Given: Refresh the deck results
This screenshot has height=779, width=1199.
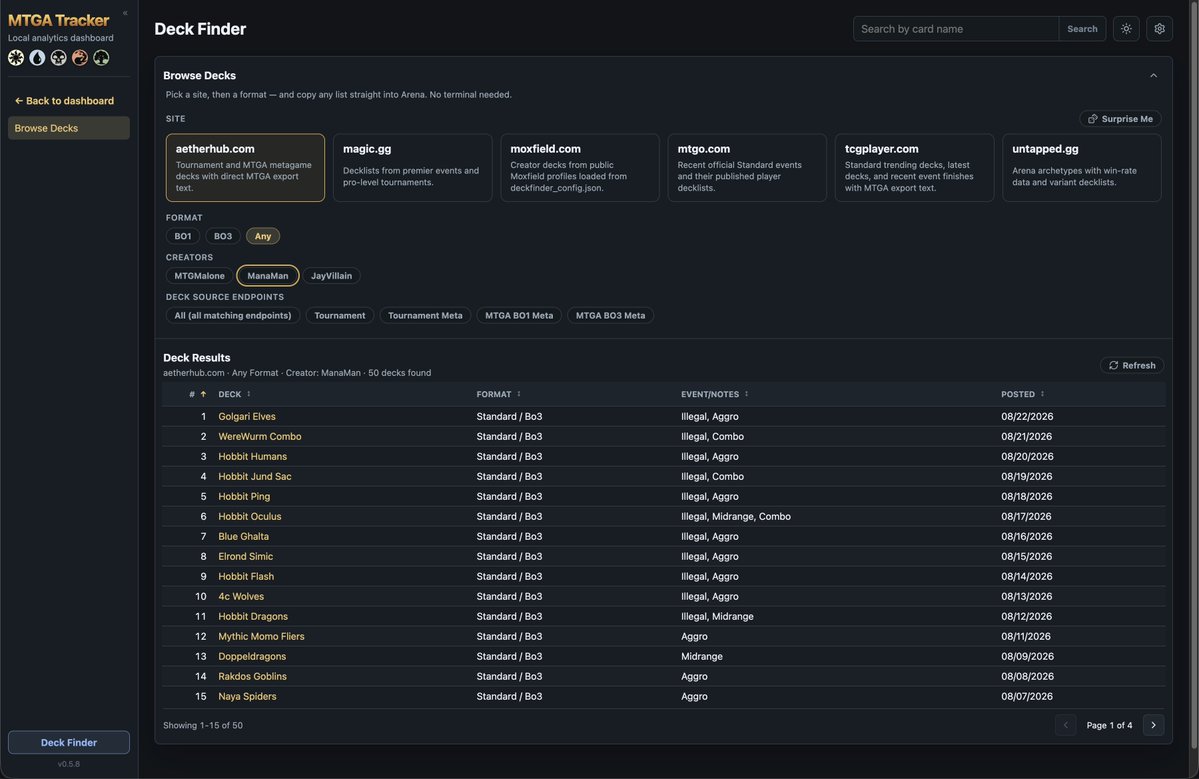Looking at the screenshot, I should pyautogui.click(x=1132, y=365).
